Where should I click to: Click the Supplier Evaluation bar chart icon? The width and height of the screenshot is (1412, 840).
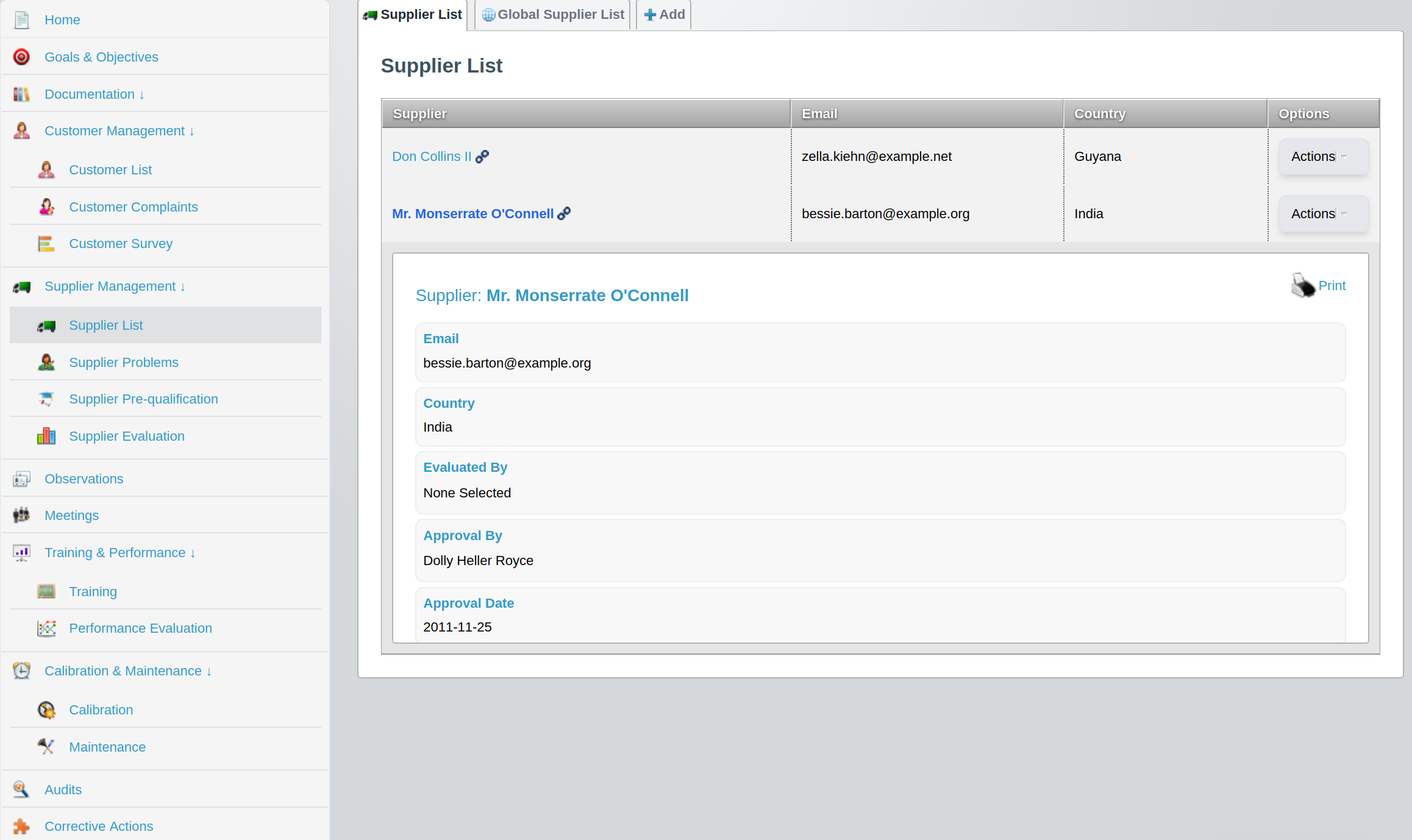pyautogui.click(x=46, y=436)
